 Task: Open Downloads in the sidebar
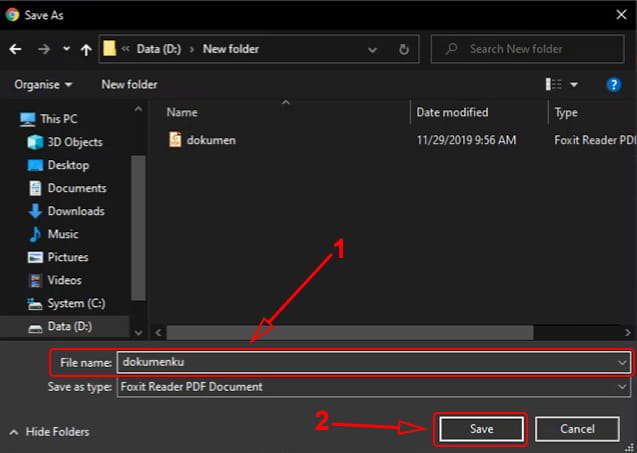(x=75, y=211)
